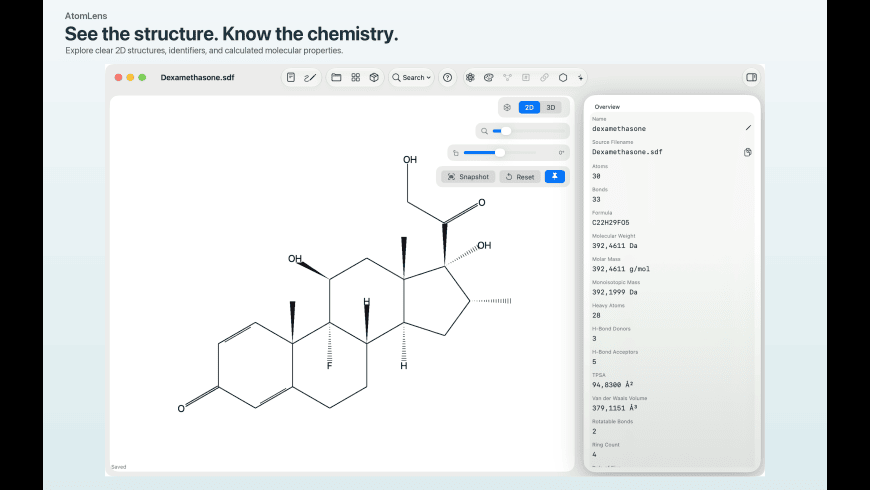
Task: Click the H-Bond Acceptors value 5
Action: [594, 362]
